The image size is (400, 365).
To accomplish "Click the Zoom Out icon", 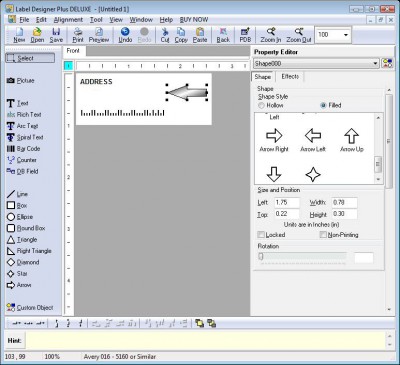I will pyautogui.click(x=299, y=35).
